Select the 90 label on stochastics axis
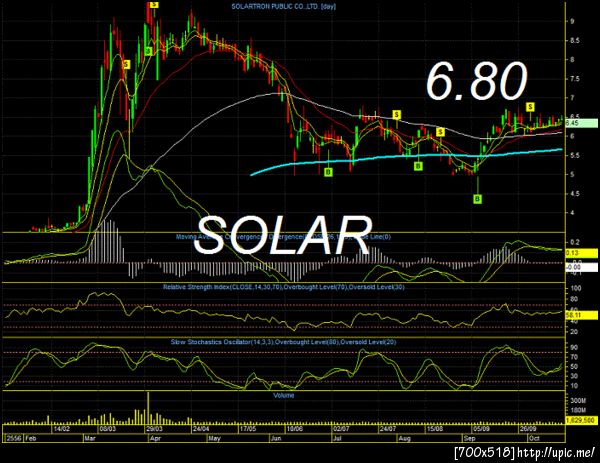 point(575,347)
